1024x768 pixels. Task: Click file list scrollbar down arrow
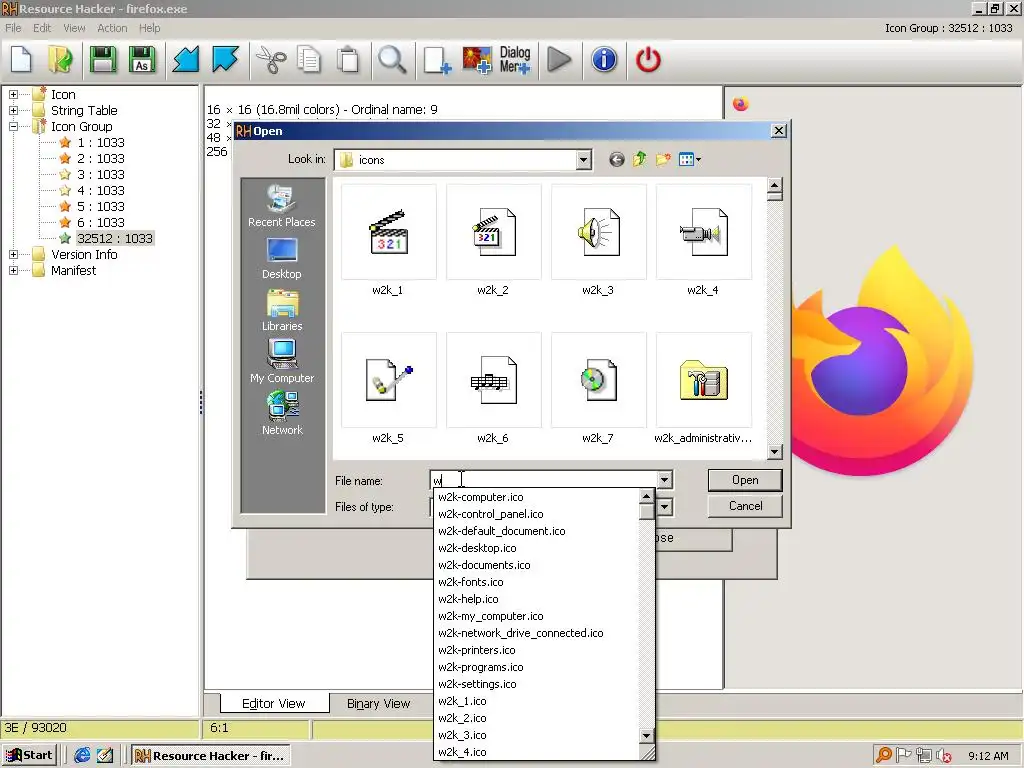click(775, 451)
